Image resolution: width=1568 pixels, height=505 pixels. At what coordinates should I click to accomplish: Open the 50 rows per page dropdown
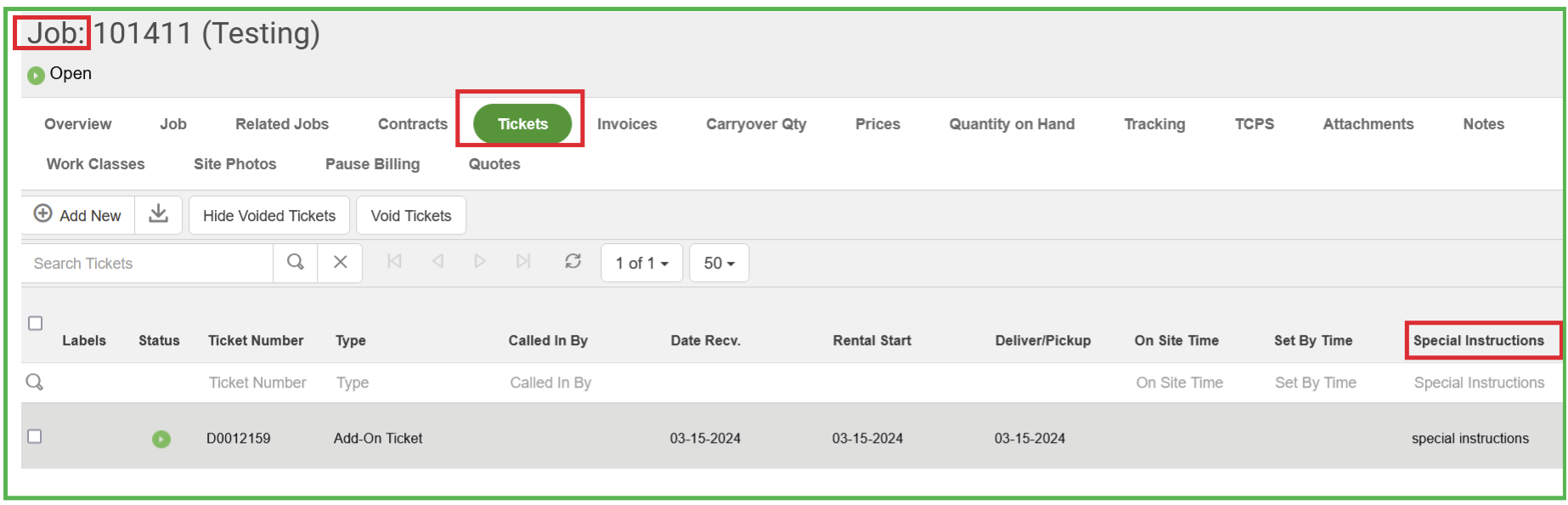pyautogui.click(x=719, y=264)
